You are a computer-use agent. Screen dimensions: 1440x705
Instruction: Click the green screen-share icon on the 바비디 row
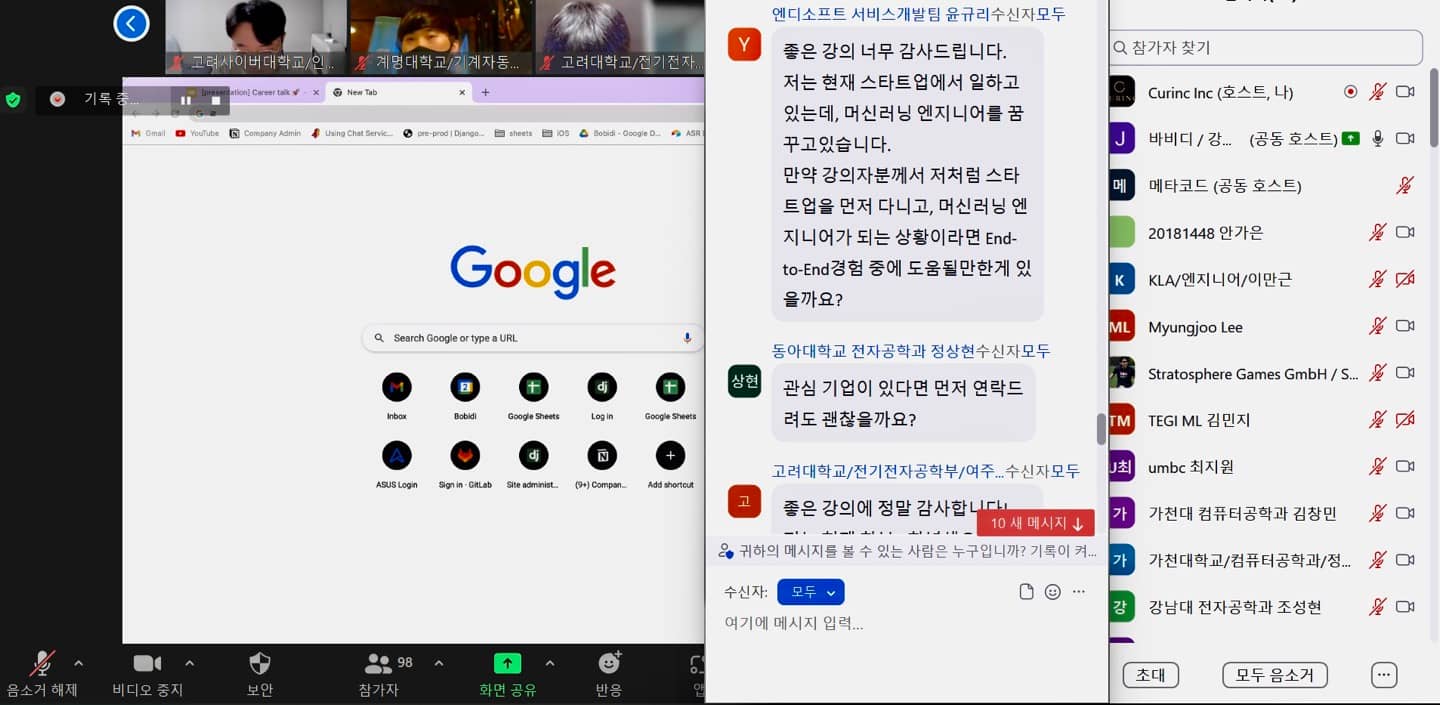point(1351,139)
